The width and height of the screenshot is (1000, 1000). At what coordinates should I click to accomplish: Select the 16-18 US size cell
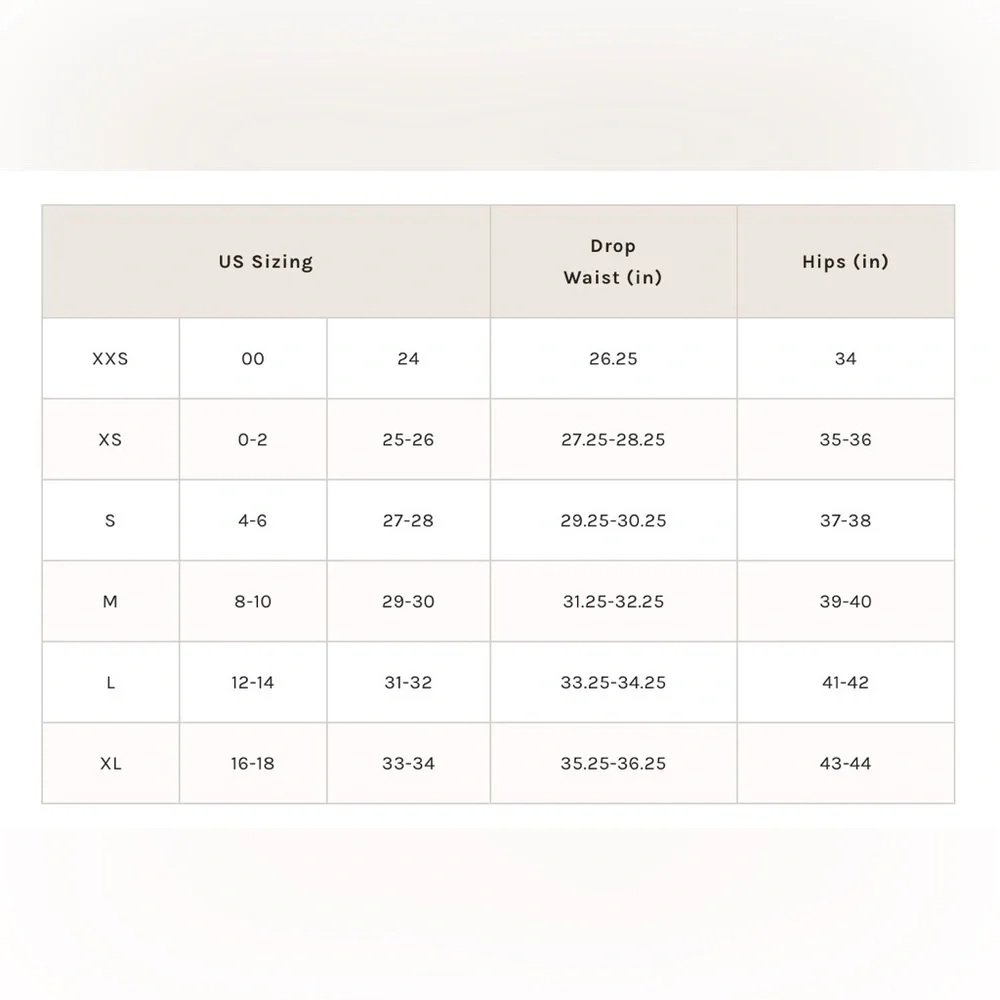pos(253,763)
